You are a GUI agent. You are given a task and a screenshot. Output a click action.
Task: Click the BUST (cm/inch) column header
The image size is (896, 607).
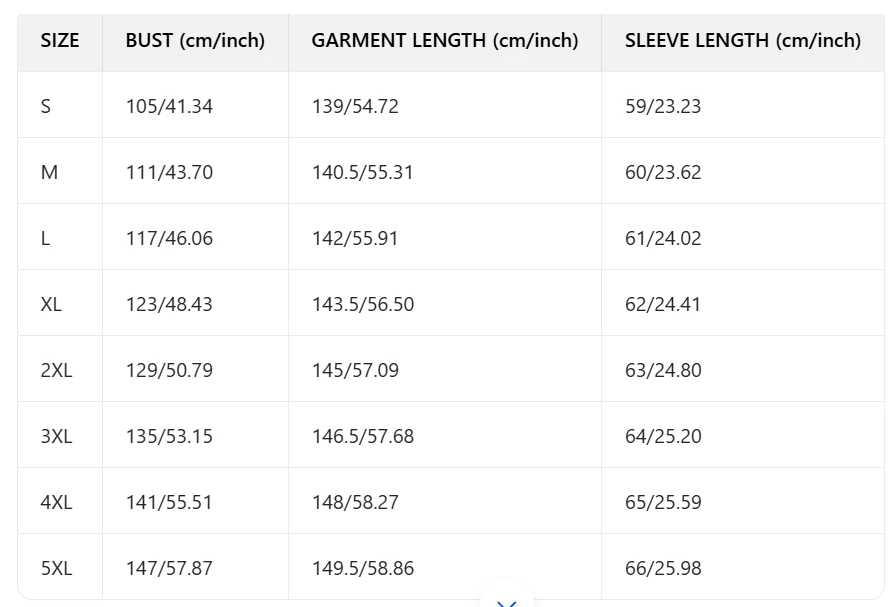195,41
